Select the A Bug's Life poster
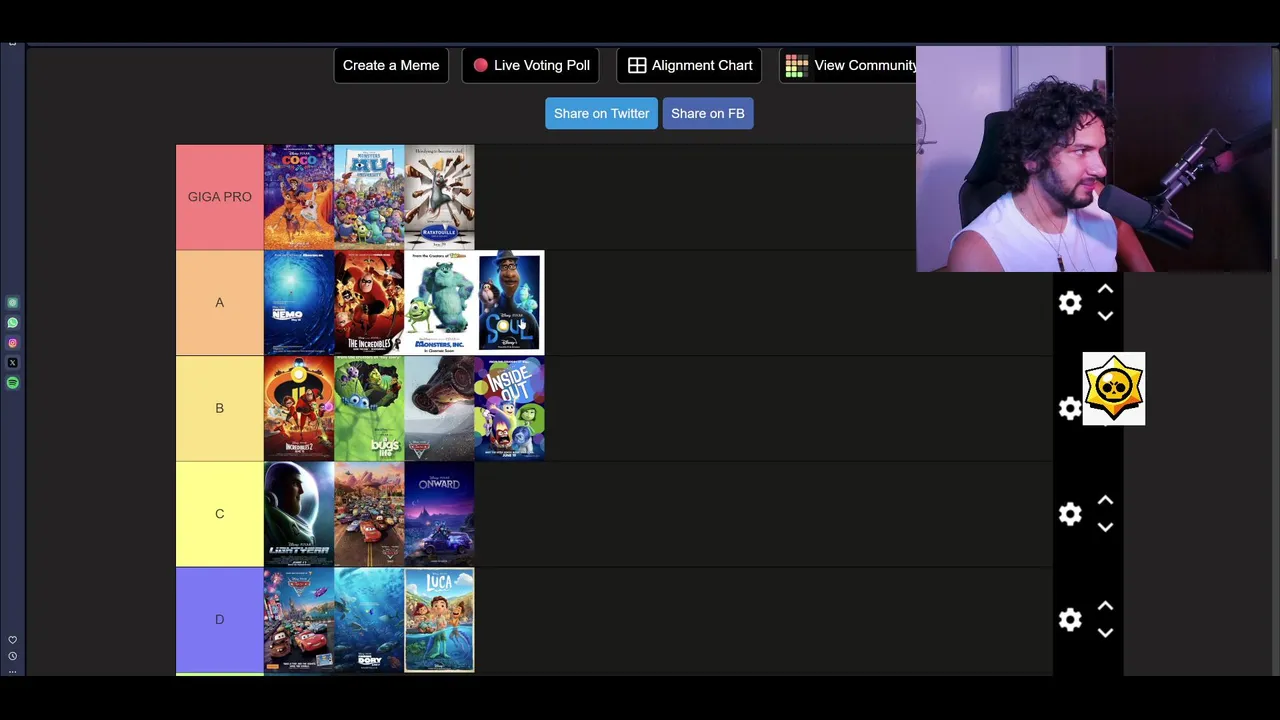Screen dimensions: 1280x720 coord(369,408)
